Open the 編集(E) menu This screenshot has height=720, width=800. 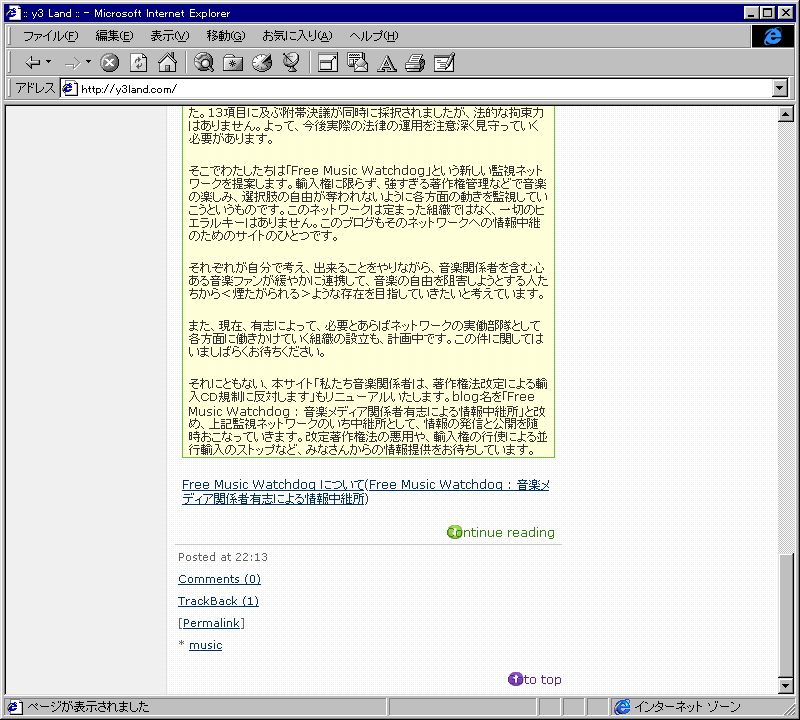click(x=114, y=36)
